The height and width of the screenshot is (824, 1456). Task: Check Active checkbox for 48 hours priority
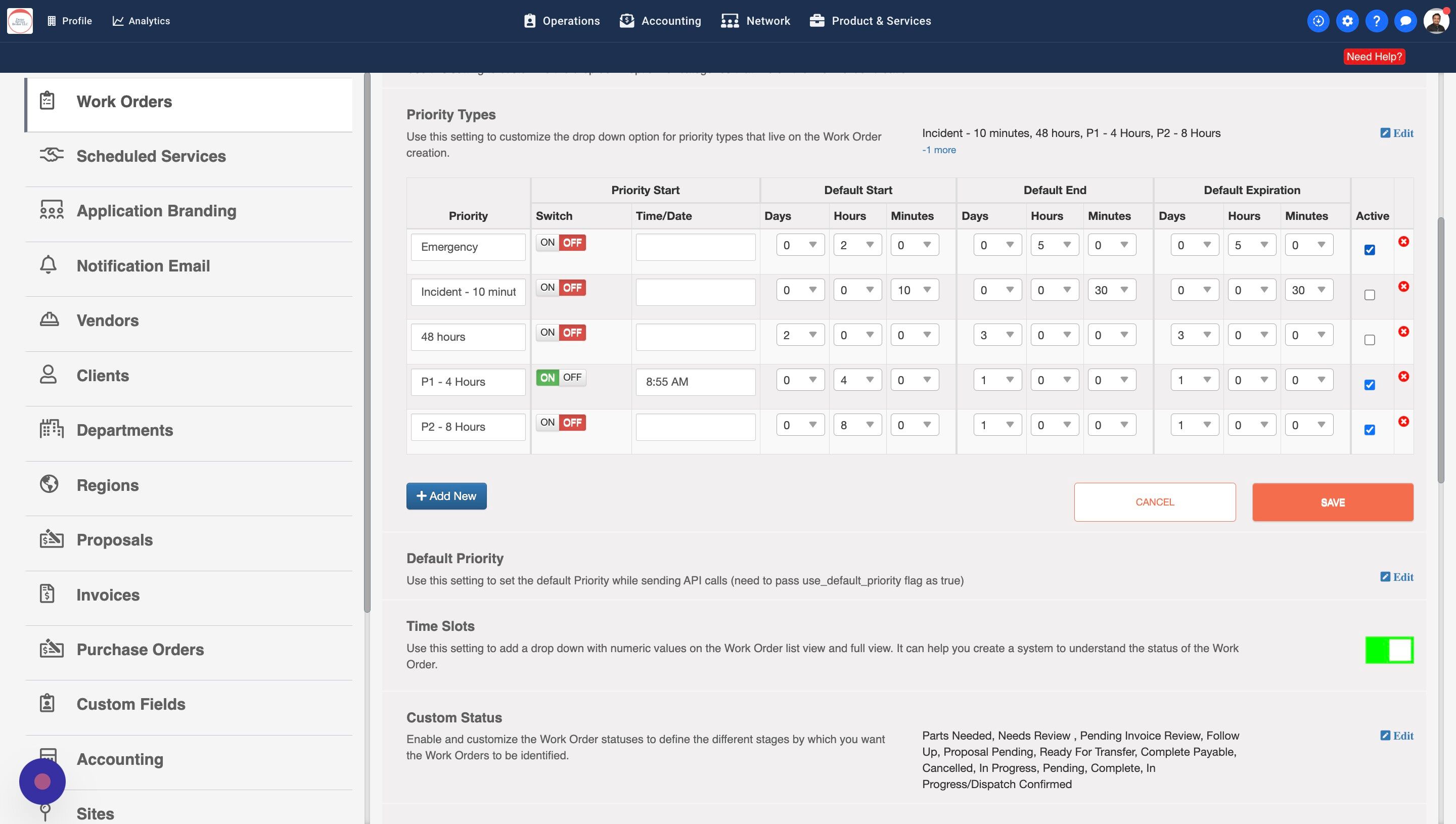tap(1370, 340)
